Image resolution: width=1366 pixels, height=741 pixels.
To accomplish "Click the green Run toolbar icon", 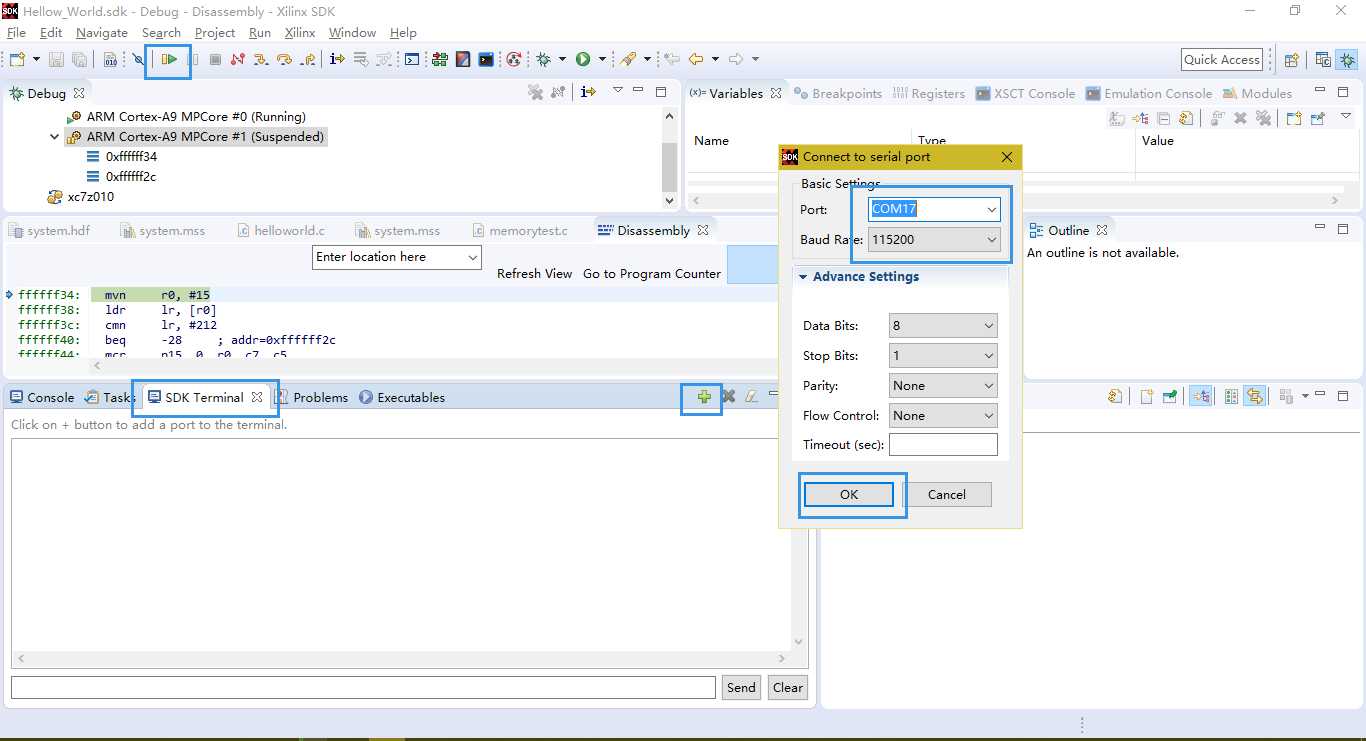I will pos(583,60).
